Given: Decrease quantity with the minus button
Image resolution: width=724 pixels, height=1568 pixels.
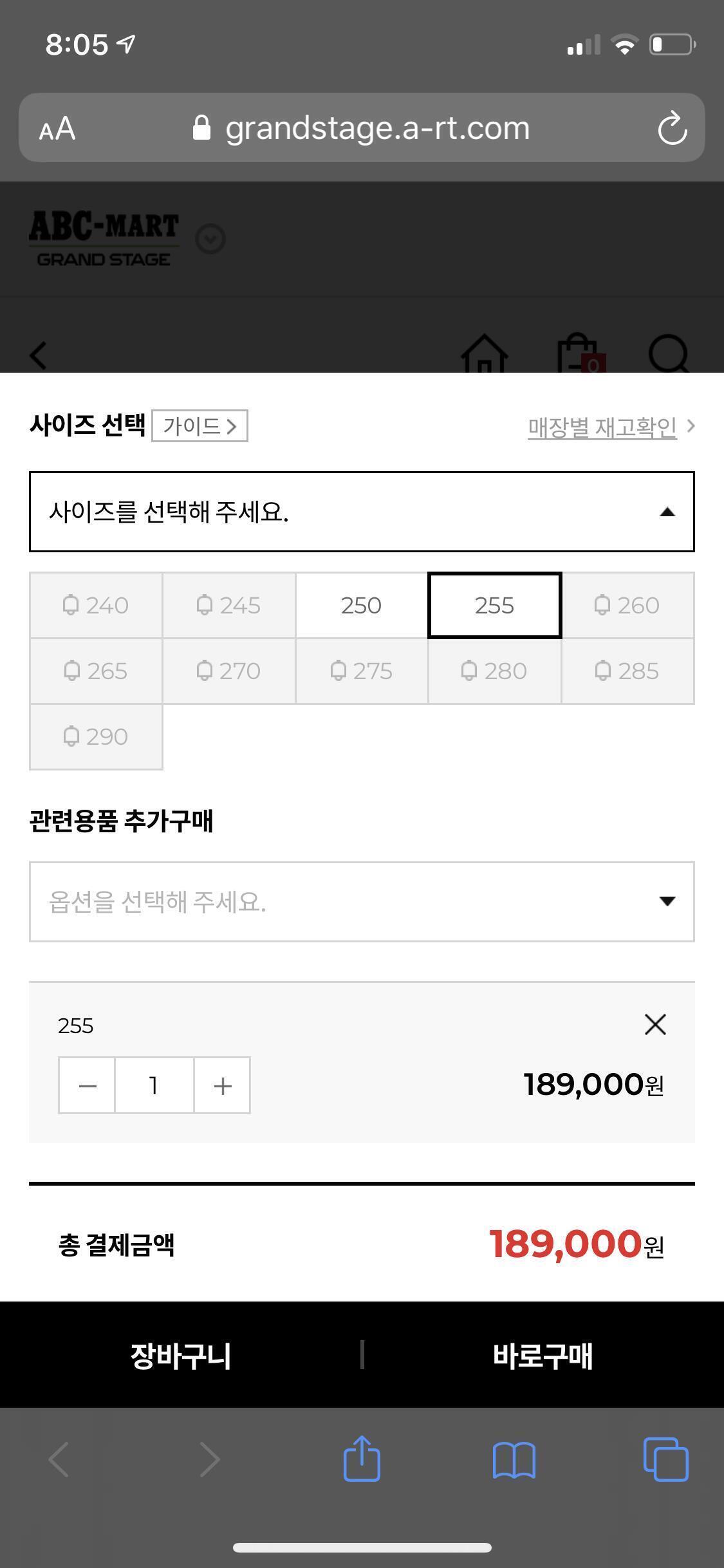Looking at the screenshot, I should pyautogui.click(x=87, y=1085).
